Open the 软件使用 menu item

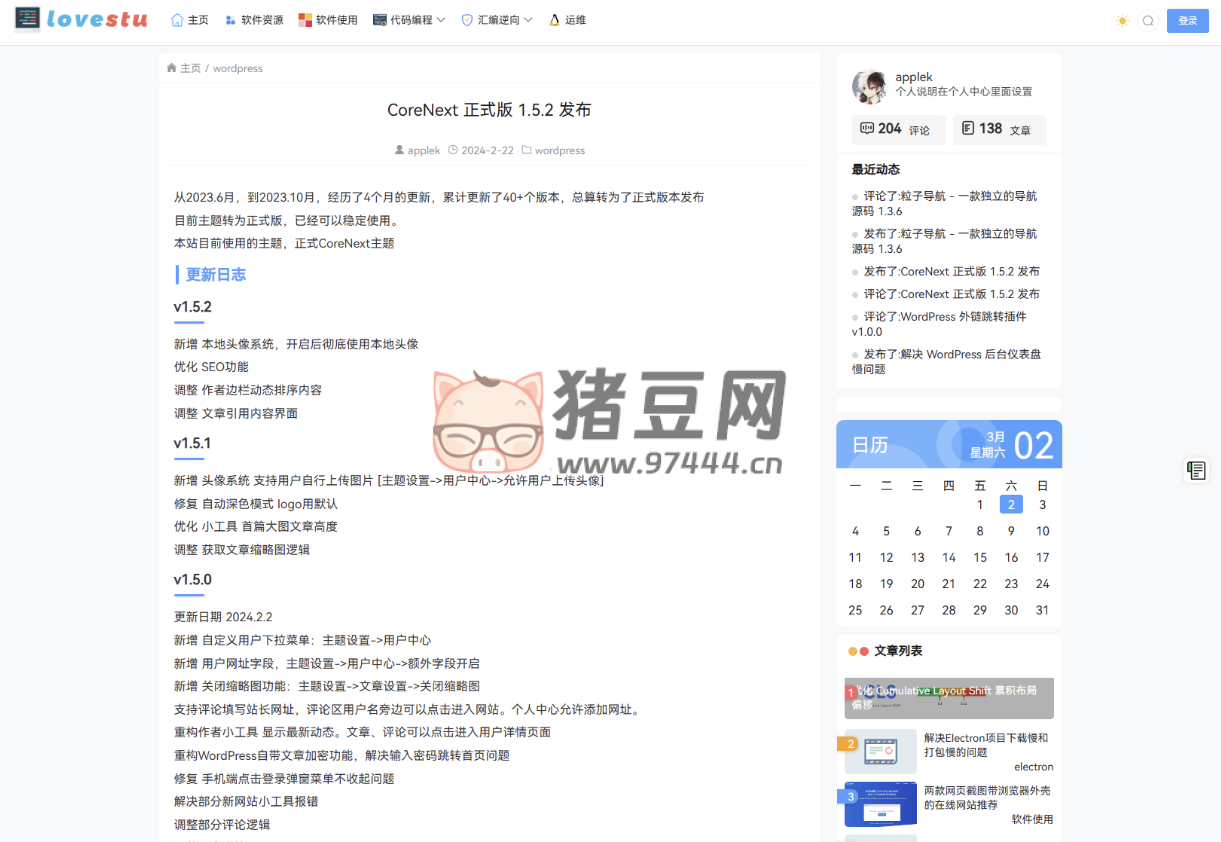(328, 20)
